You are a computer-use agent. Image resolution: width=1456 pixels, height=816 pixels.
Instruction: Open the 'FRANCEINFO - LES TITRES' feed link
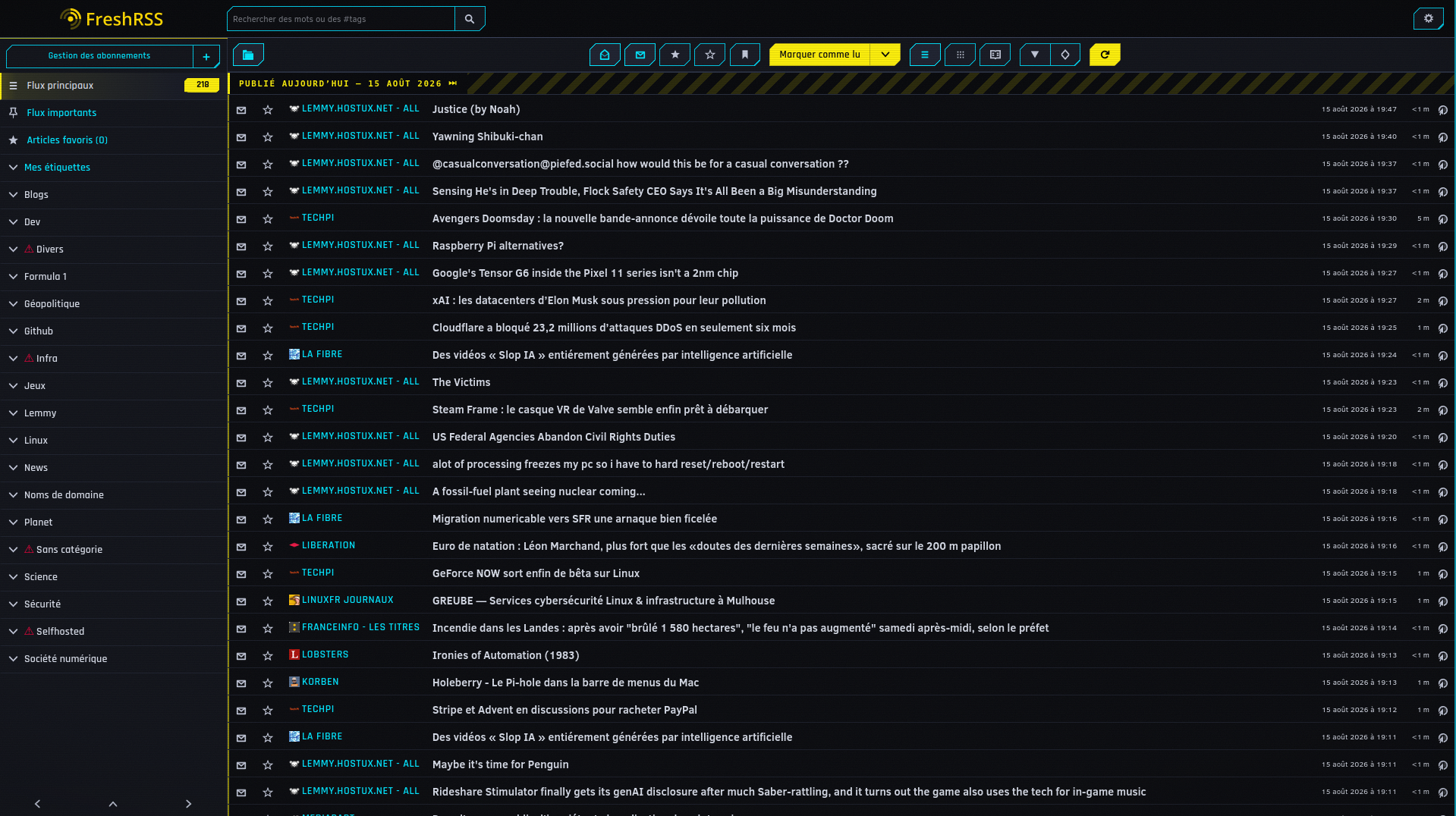click(360, 627)
